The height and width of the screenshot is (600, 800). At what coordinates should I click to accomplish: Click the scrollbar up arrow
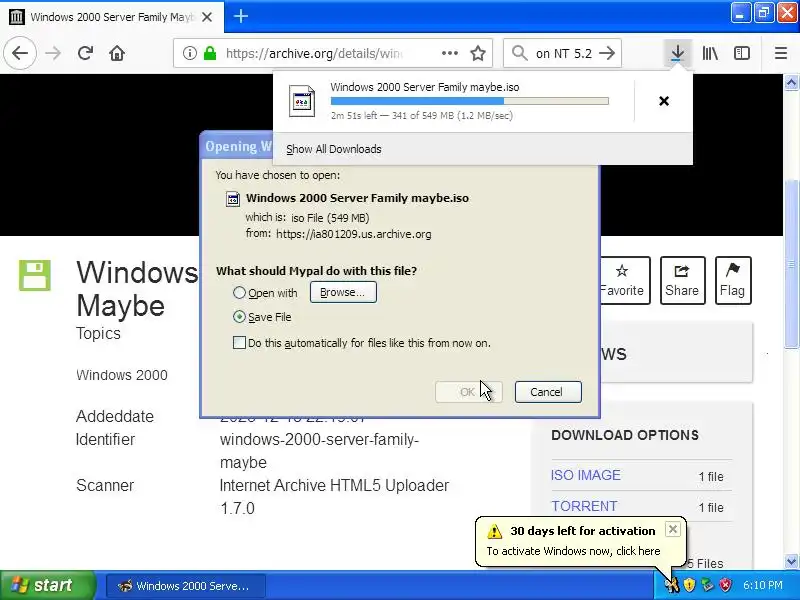791,83
